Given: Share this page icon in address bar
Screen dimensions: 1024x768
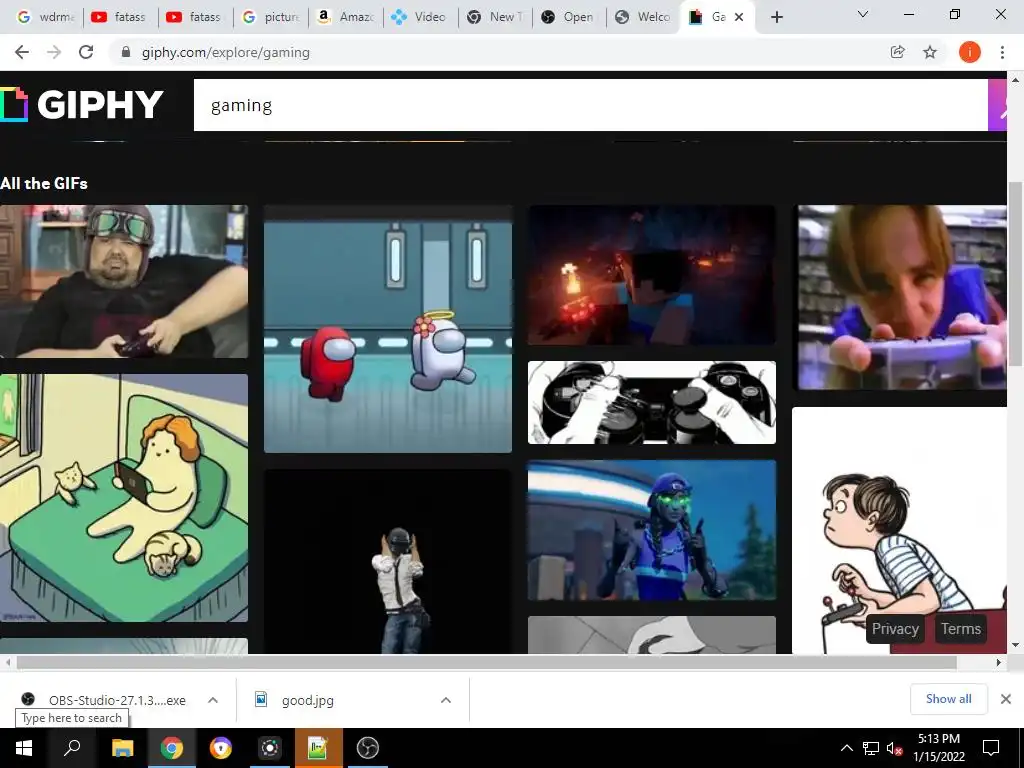Looking at the screenshot, I should [897, 52].
